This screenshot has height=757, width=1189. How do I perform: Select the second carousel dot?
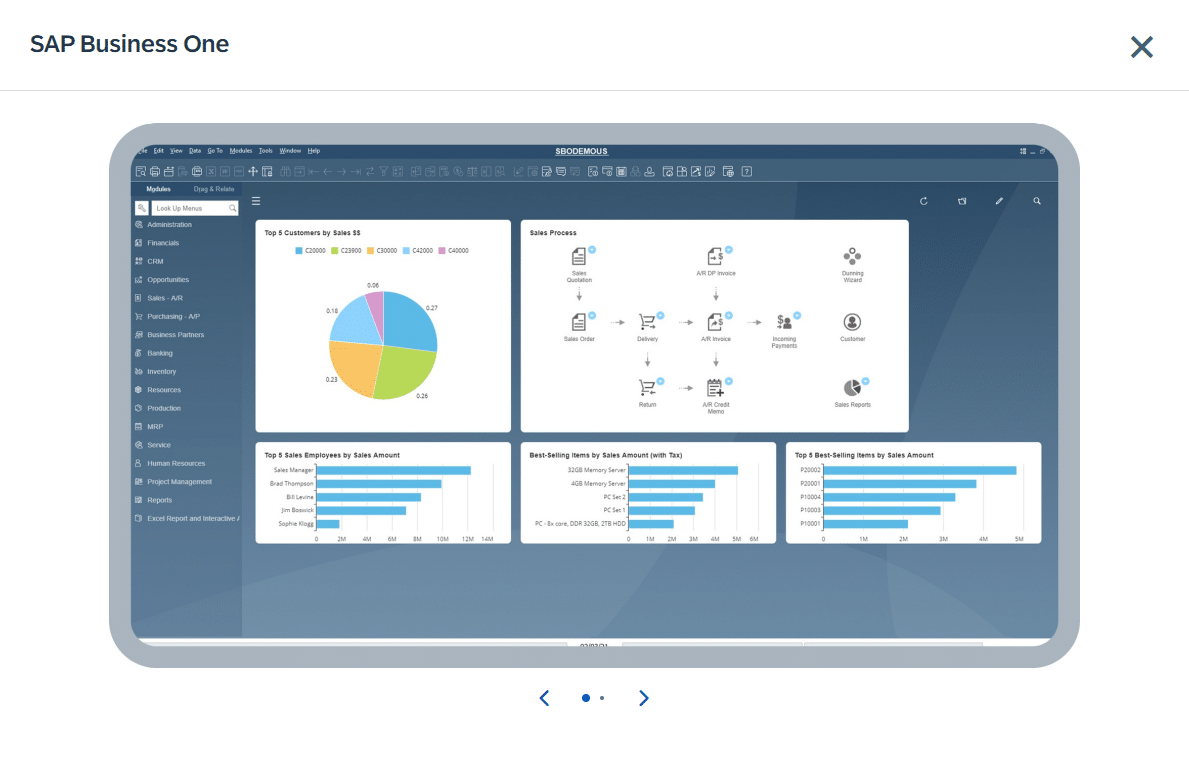(602, 698)
